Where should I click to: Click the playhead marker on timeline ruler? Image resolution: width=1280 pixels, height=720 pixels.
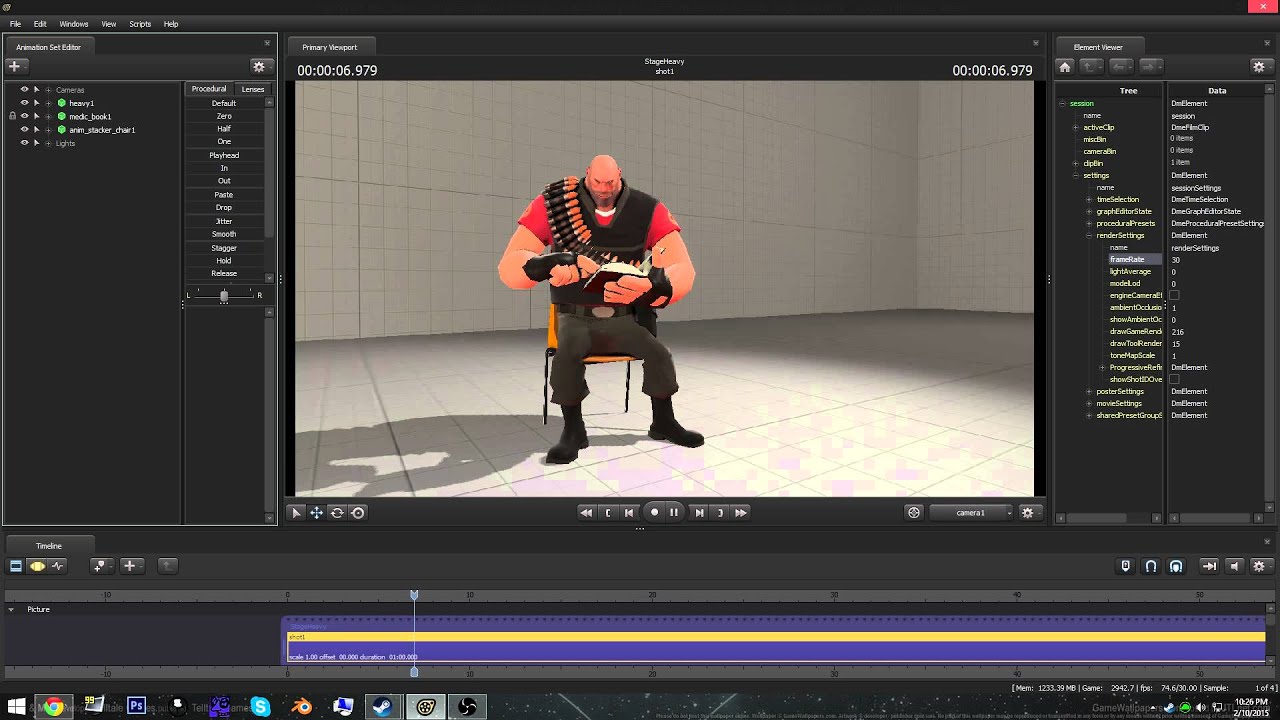414,595
